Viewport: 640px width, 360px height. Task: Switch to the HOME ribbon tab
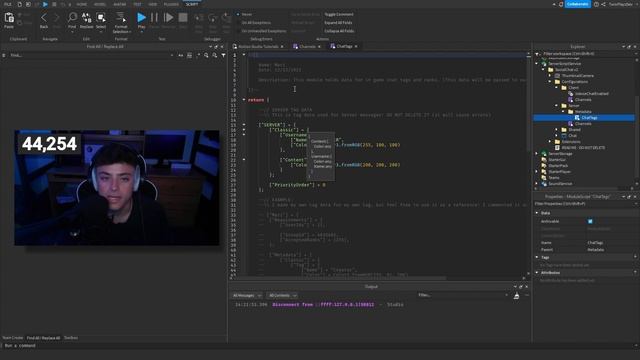pyautogui.click(x=82, y=4)
